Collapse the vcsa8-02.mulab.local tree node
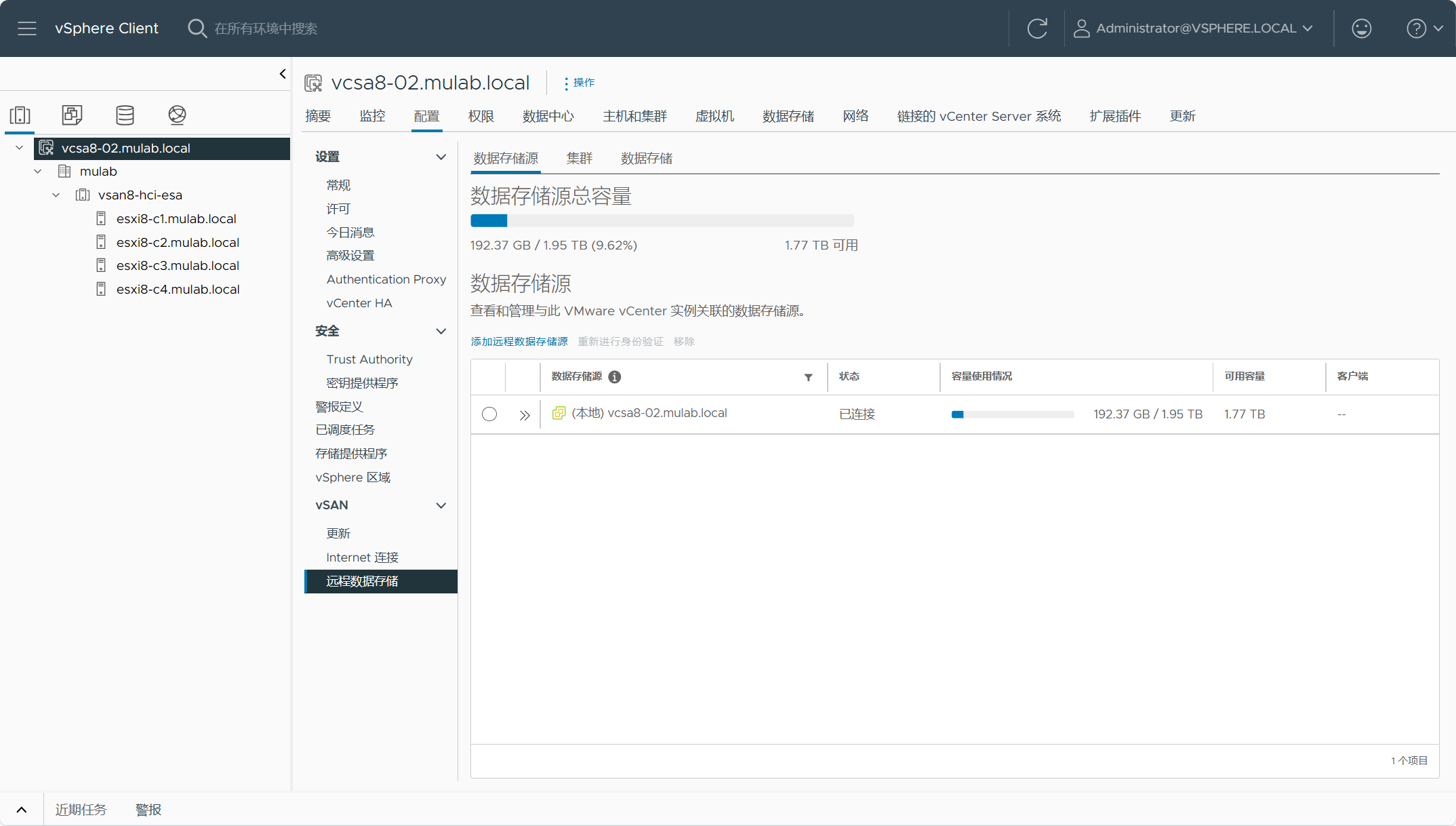The height and width of the screenshot is (826, 1456). click(20, 148)
